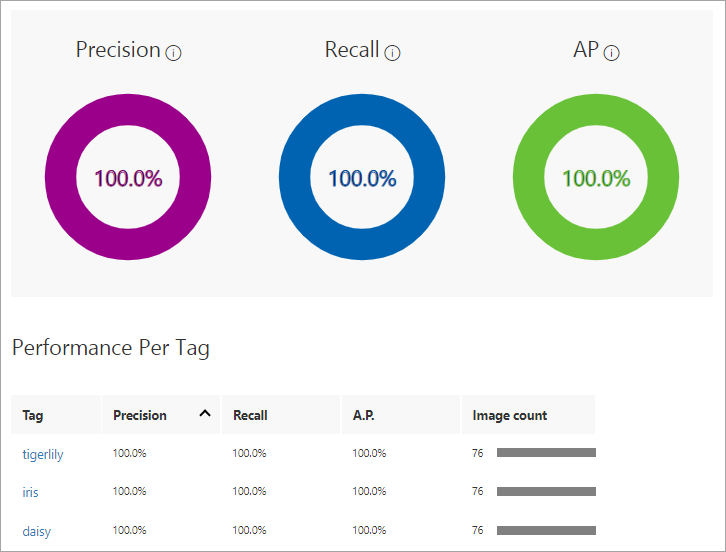Screen dimensions: 726x552
Task: Click the sort arrow in Precision column
Action: [205, 414]
